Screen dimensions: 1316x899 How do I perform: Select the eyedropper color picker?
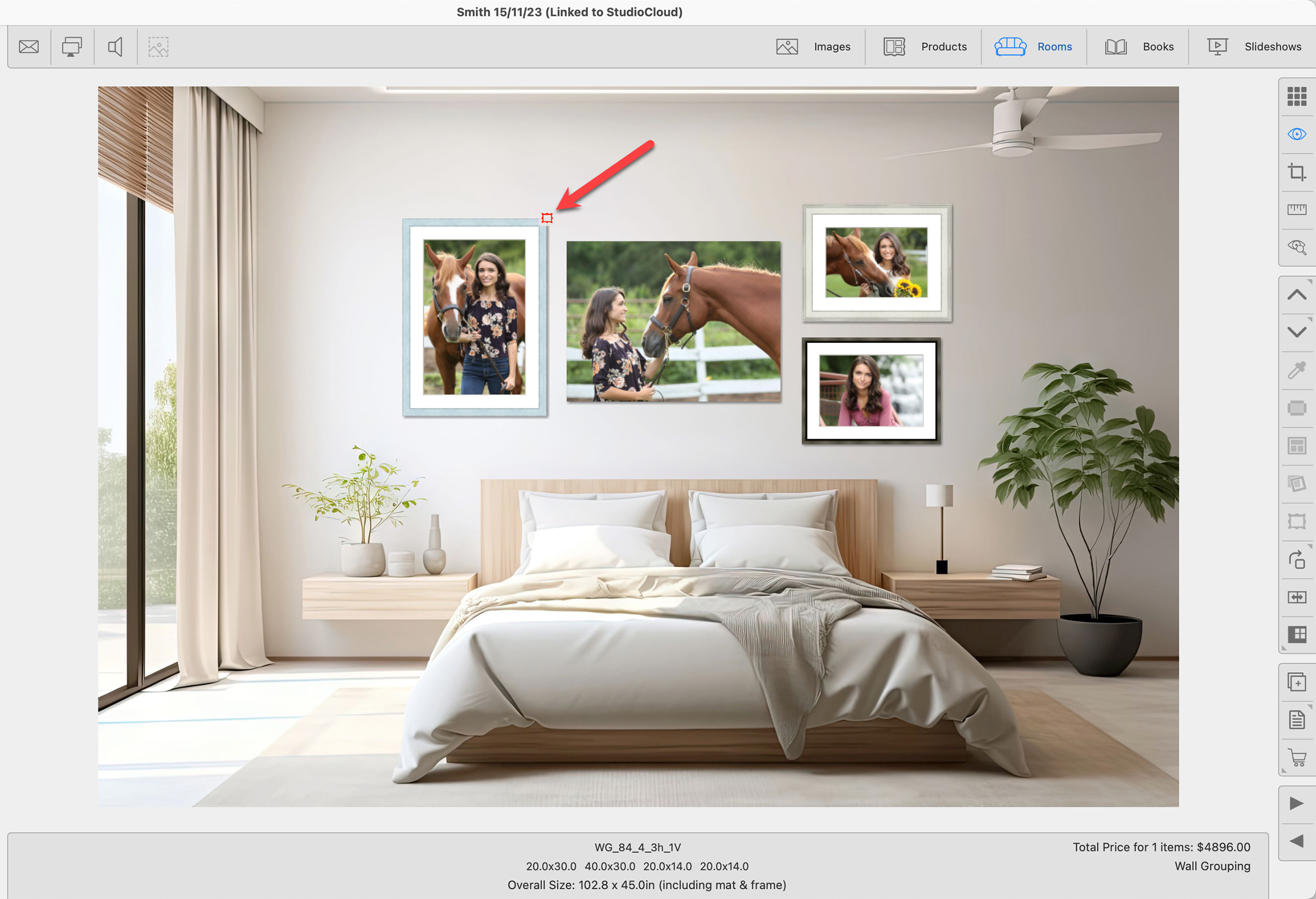pos(1296,370)
